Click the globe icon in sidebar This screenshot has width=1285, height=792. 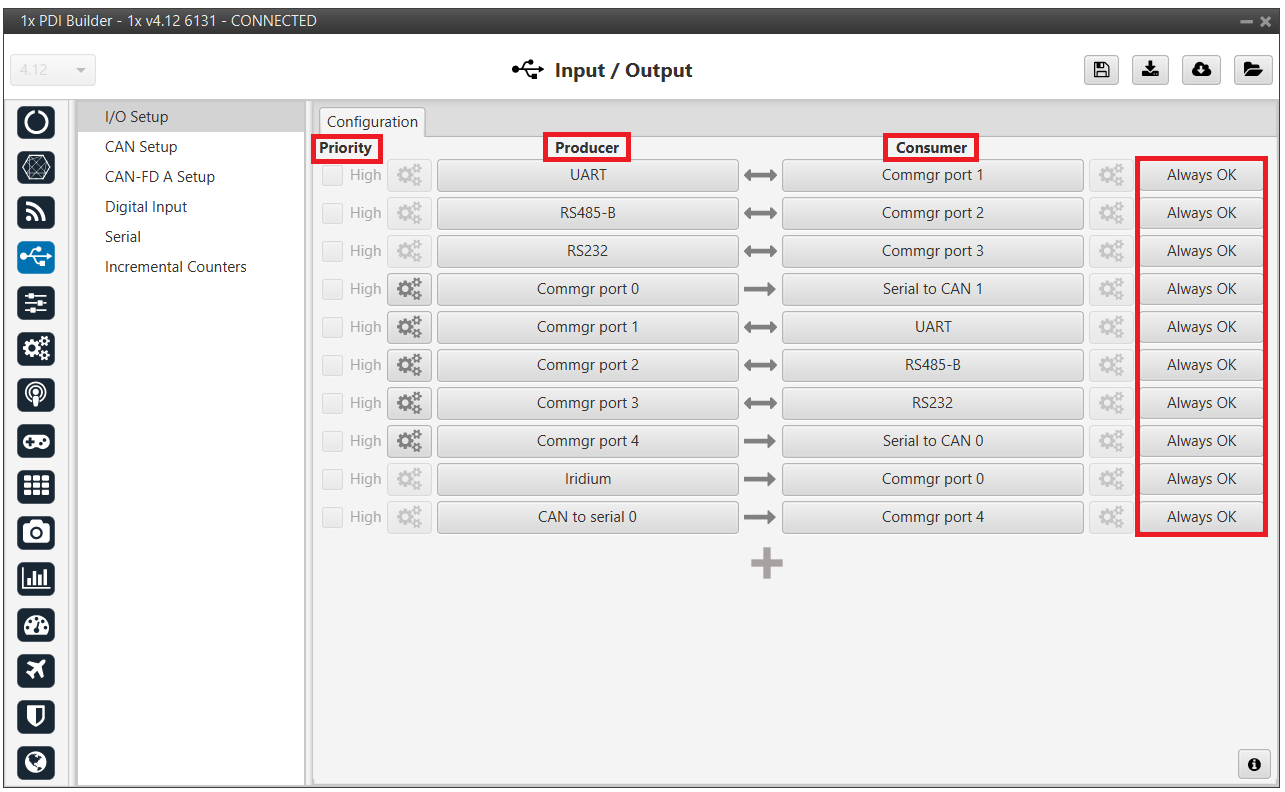pos(36,762)
